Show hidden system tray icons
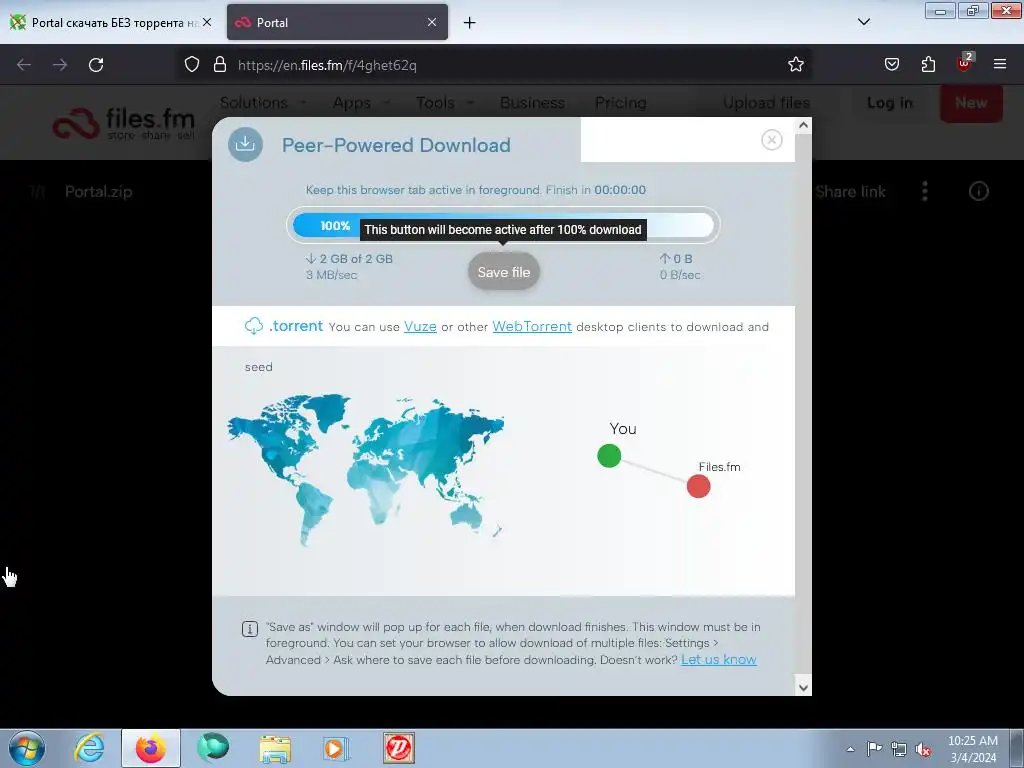 tap(850, 749)
